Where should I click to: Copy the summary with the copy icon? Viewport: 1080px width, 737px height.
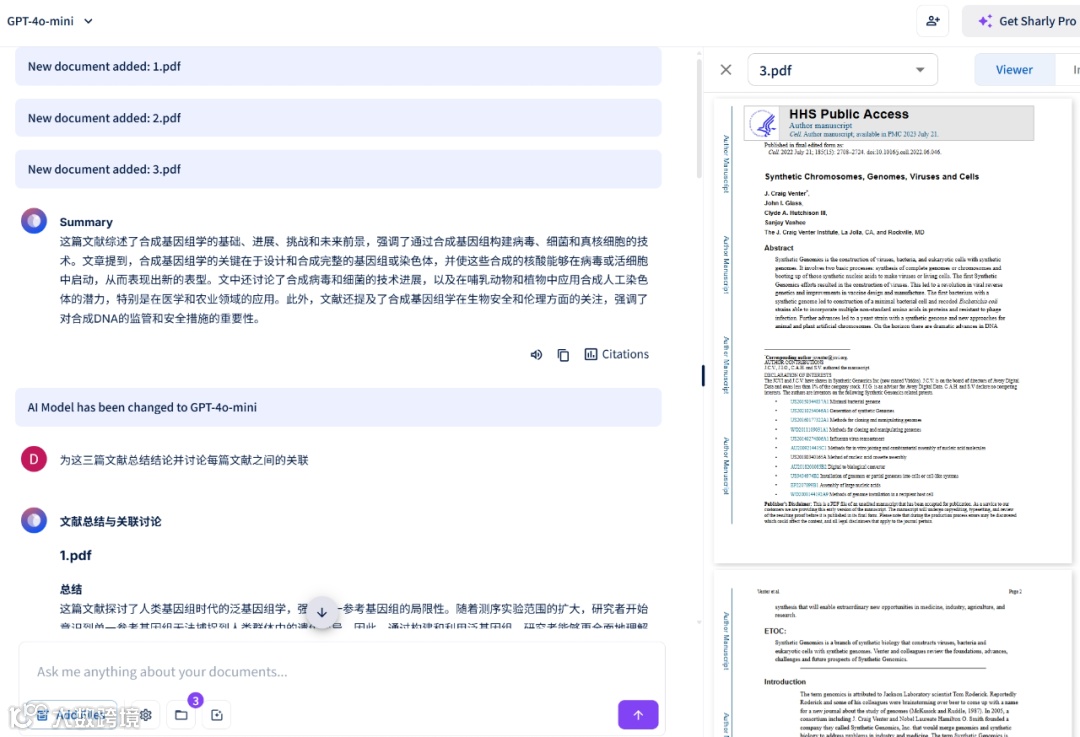click(563, 355)
